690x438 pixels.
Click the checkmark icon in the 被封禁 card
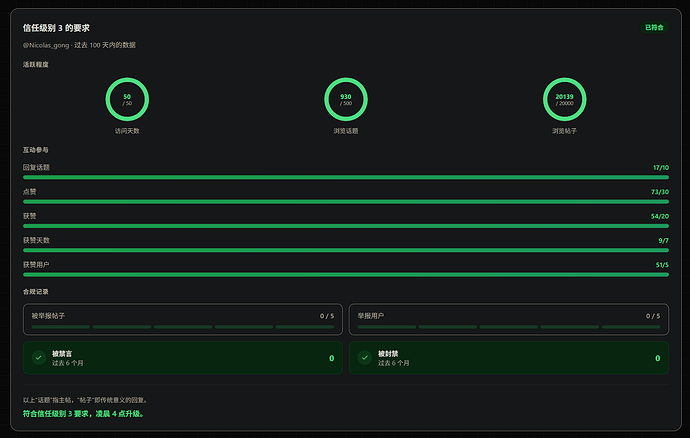(x=365, y=357)
